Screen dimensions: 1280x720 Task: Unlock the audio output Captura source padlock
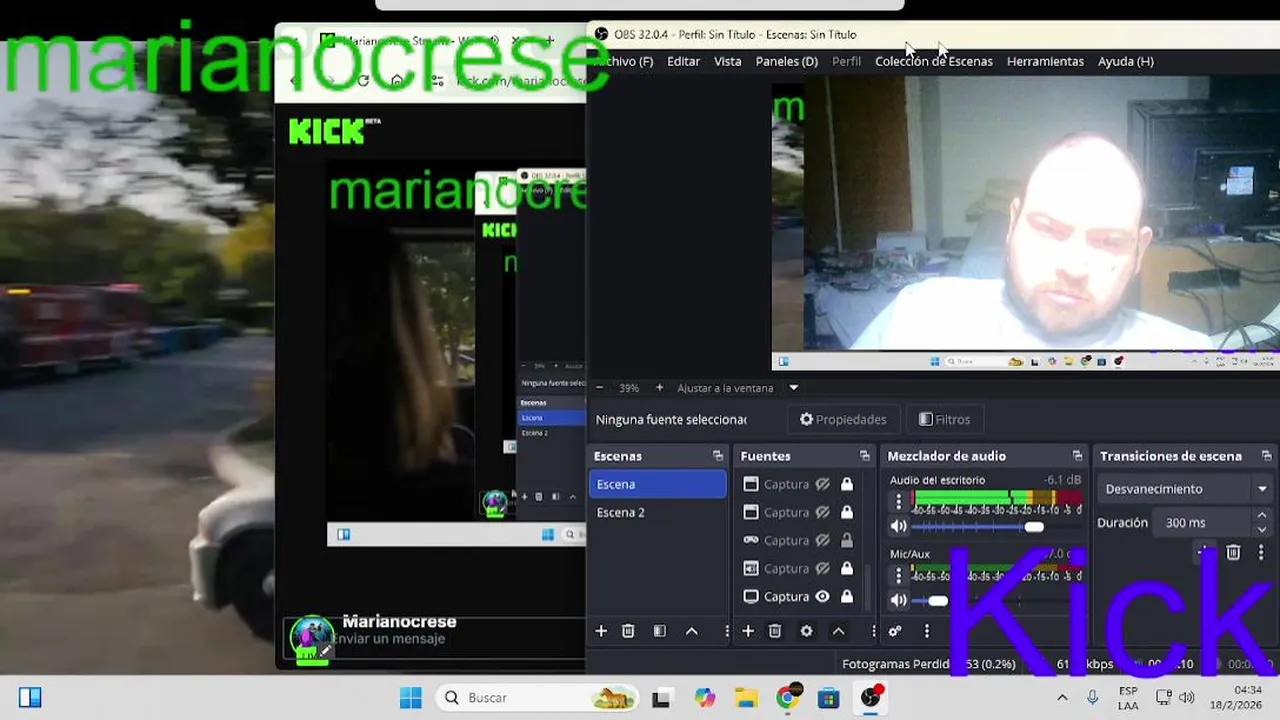847,569
